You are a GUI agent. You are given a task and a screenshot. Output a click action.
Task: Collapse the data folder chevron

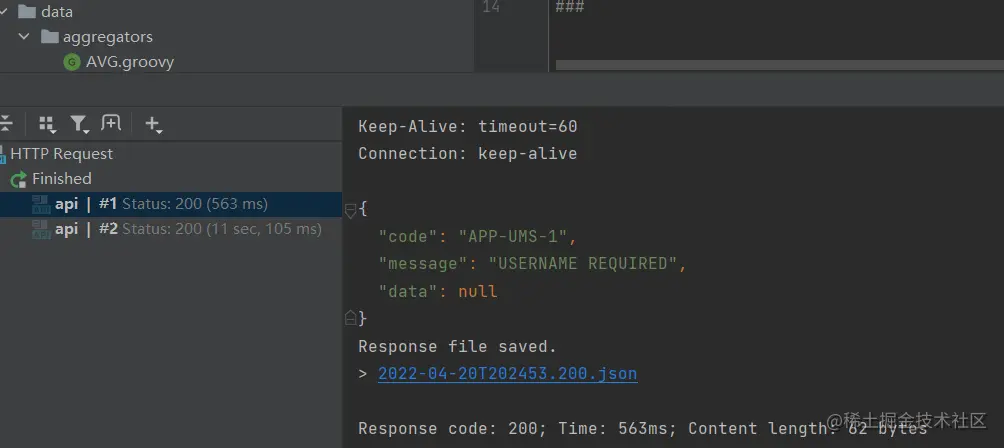point(3,12)
